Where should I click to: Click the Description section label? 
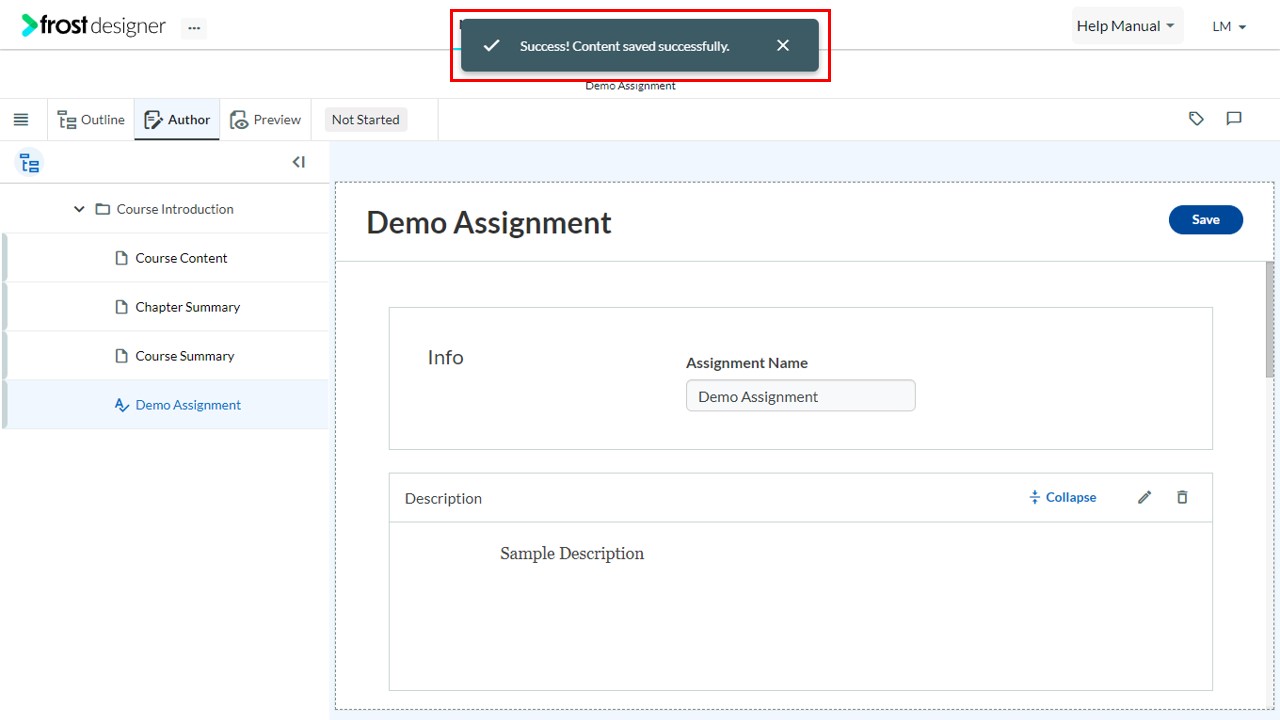[443, 498]
